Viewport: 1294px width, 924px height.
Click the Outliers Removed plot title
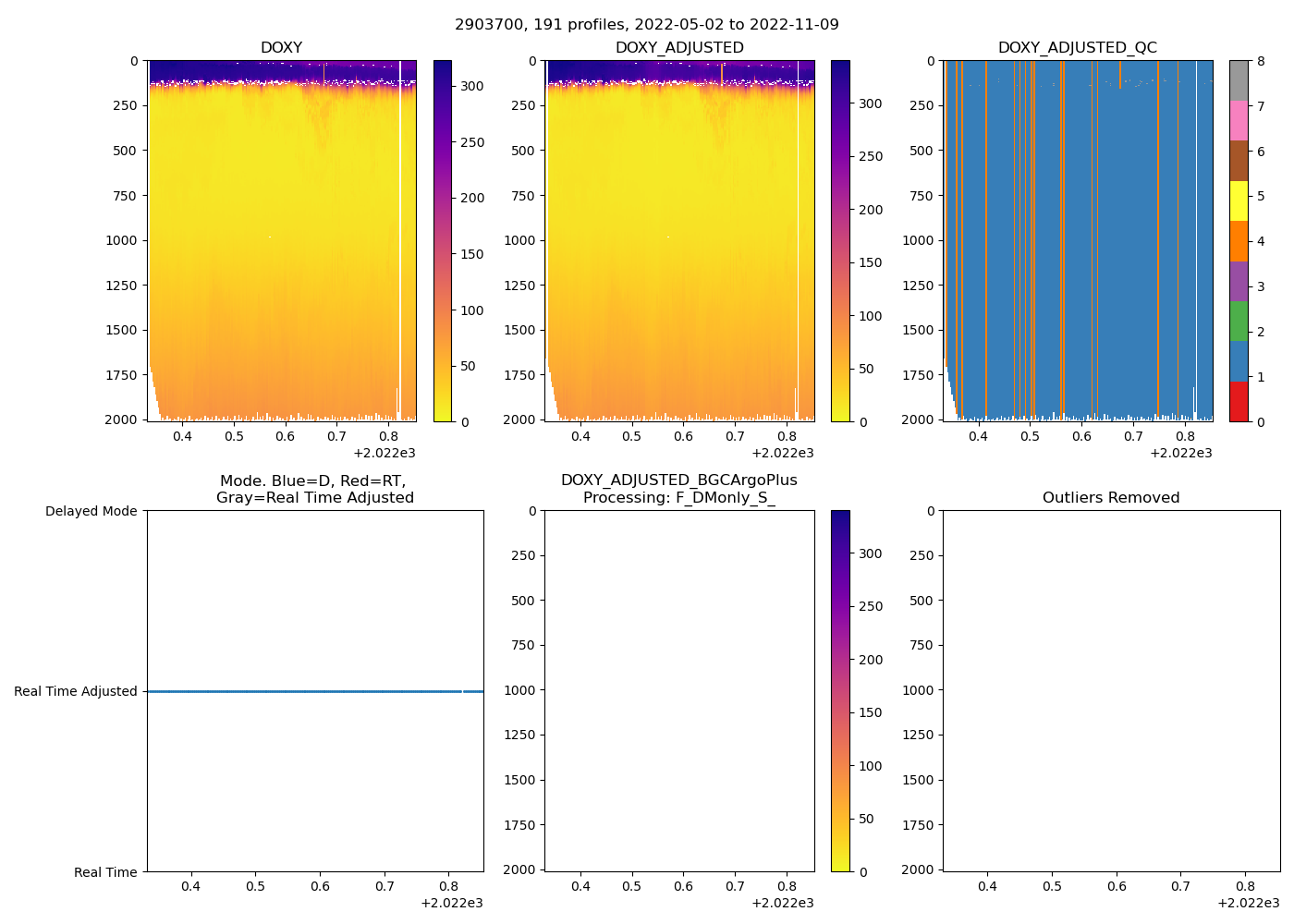coord(1111,498)
